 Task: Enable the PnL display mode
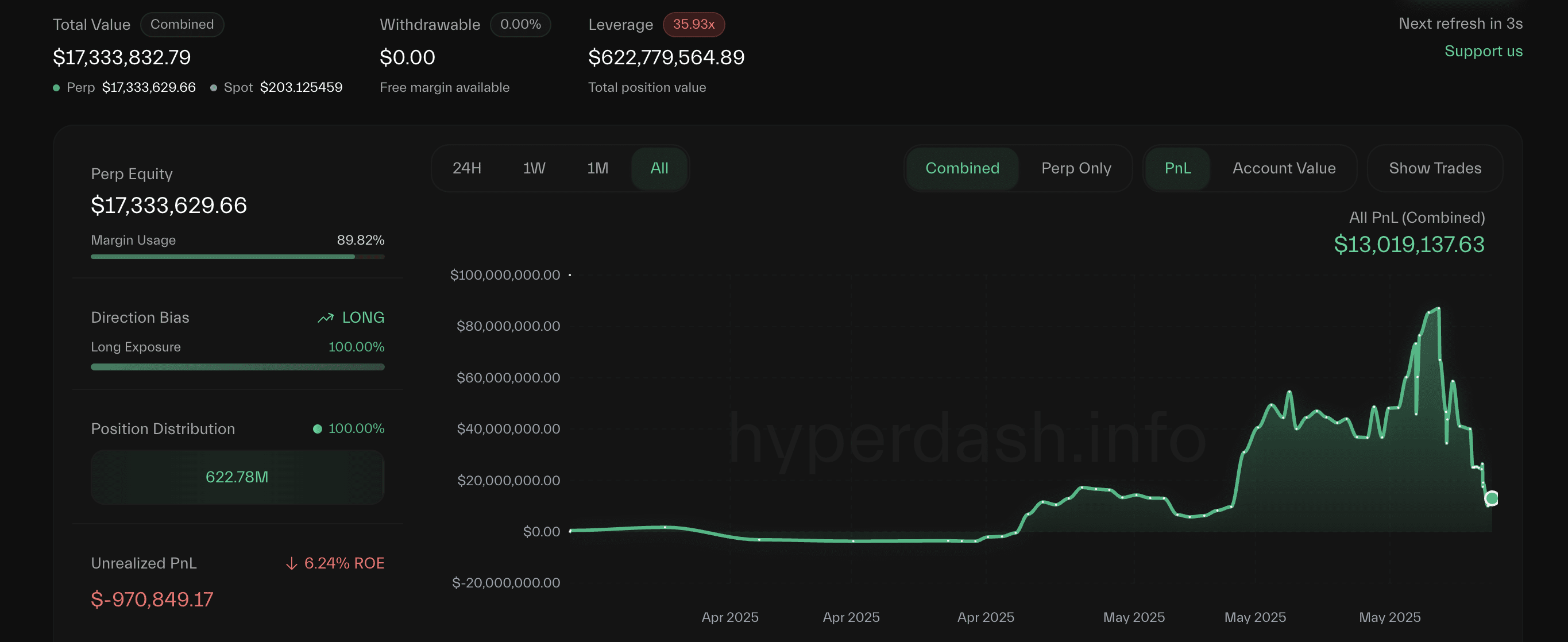[x=1177, y=168]
